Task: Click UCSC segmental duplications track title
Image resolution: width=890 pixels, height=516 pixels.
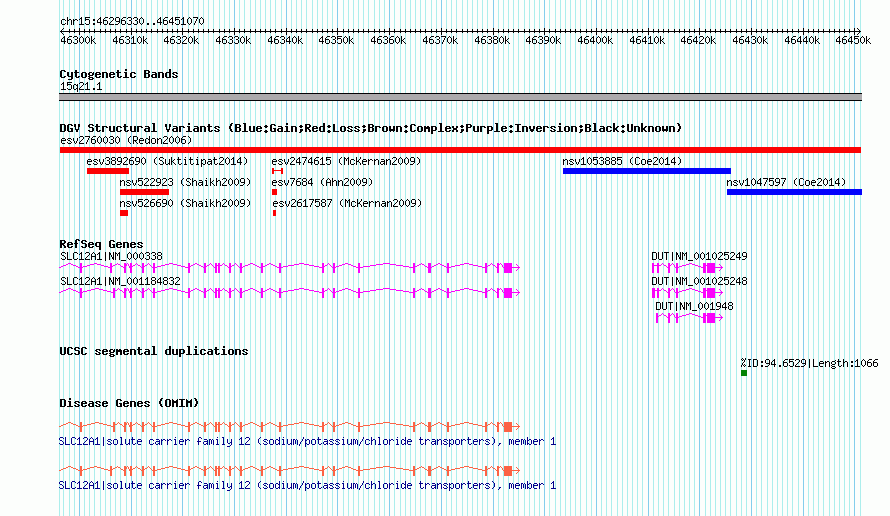Action: [x=154, y=351]
